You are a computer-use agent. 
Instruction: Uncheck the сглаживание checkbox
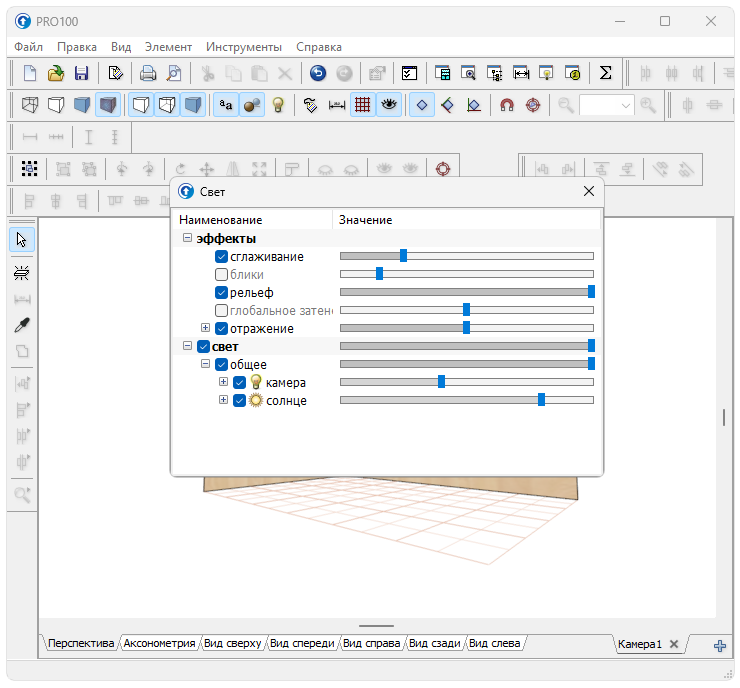click(x=221, y=257)
